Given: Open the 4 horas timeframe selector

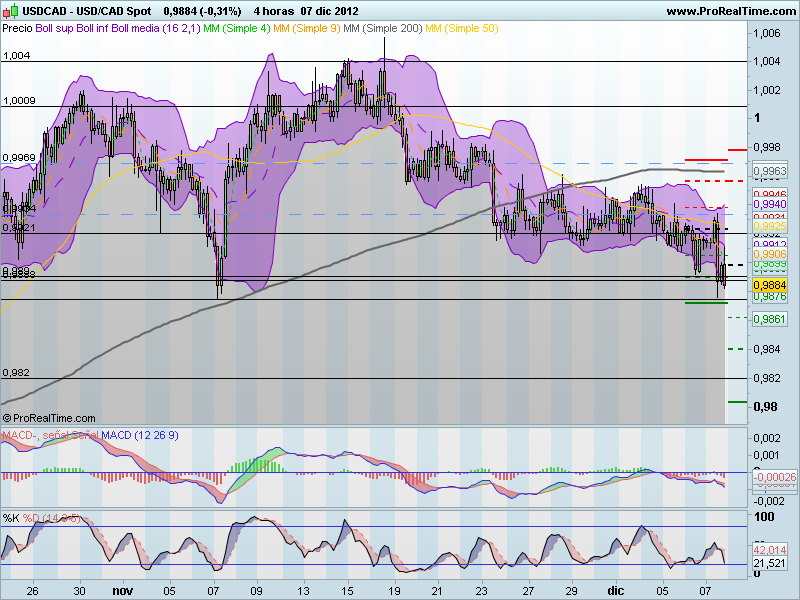Looking at the screenshot, I should click(x=272, y=10).
